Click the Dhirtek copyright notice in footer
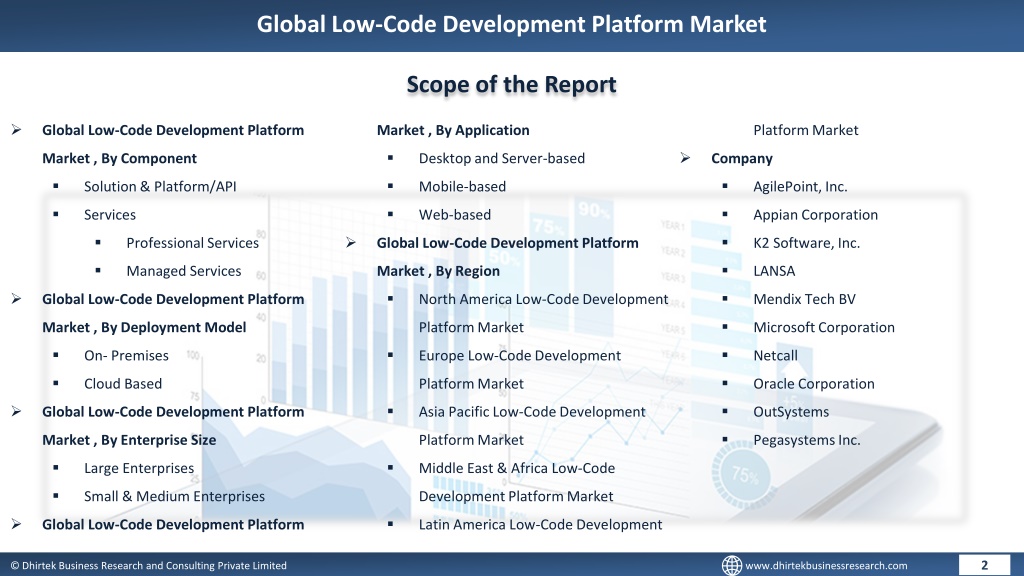The width and height of the screenshot is (1024, 576). 148,566
